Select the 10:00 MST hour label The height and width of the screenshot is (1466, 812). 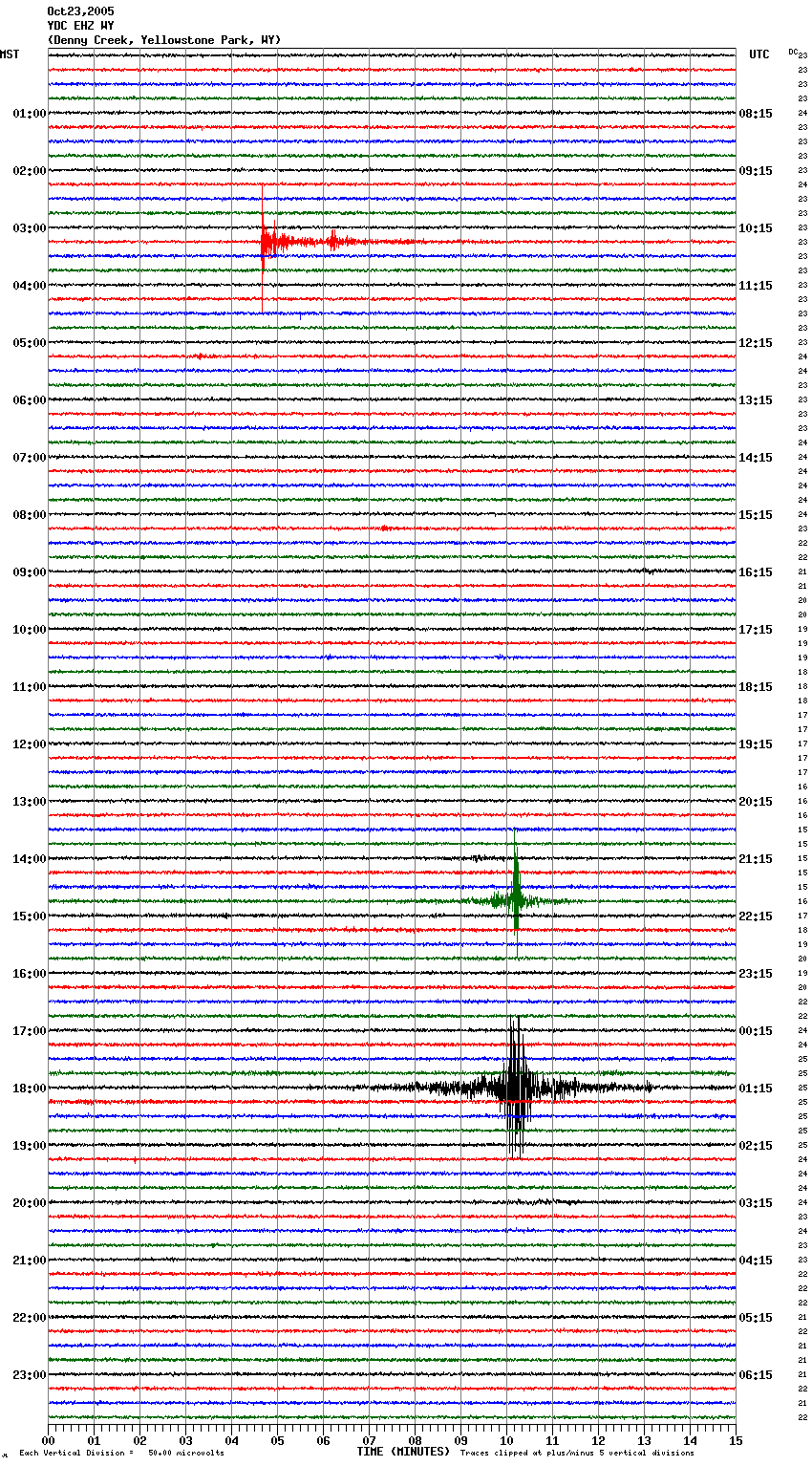(30, 630)
